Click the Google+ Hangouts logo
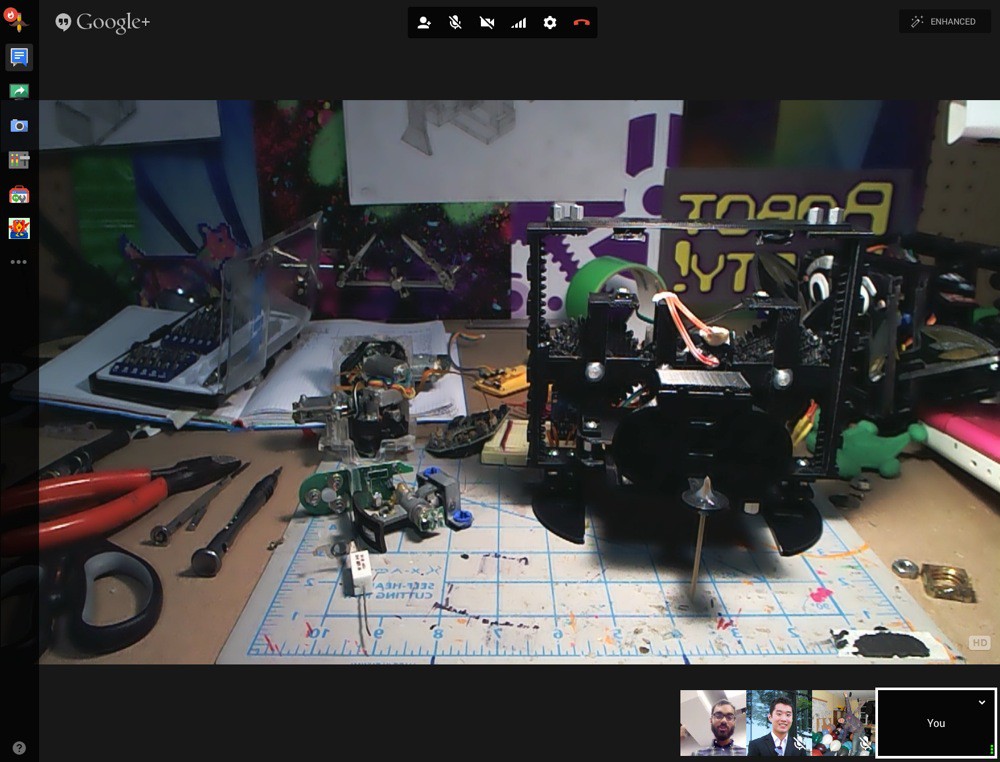The width and height of the screenshot is (1000, 762). coord(103,22)
